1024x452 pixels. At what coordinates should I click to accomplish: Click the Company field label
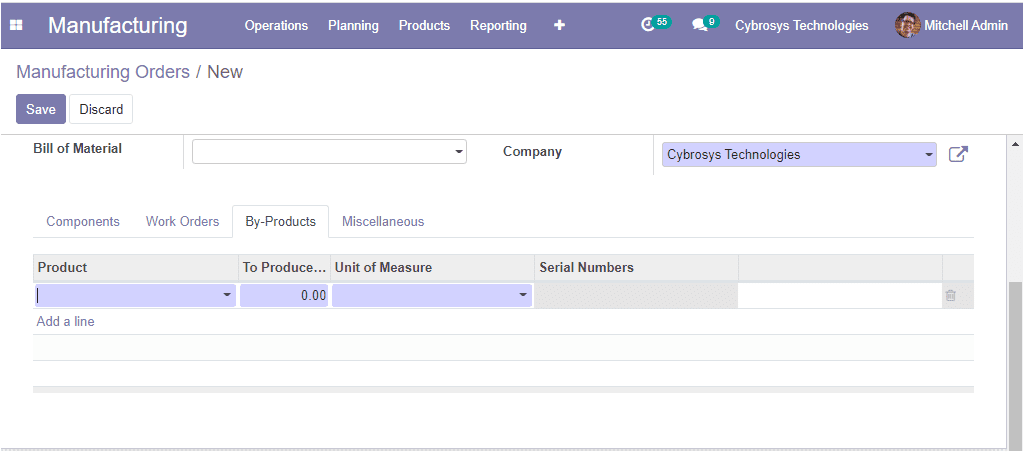pos(532,152)
